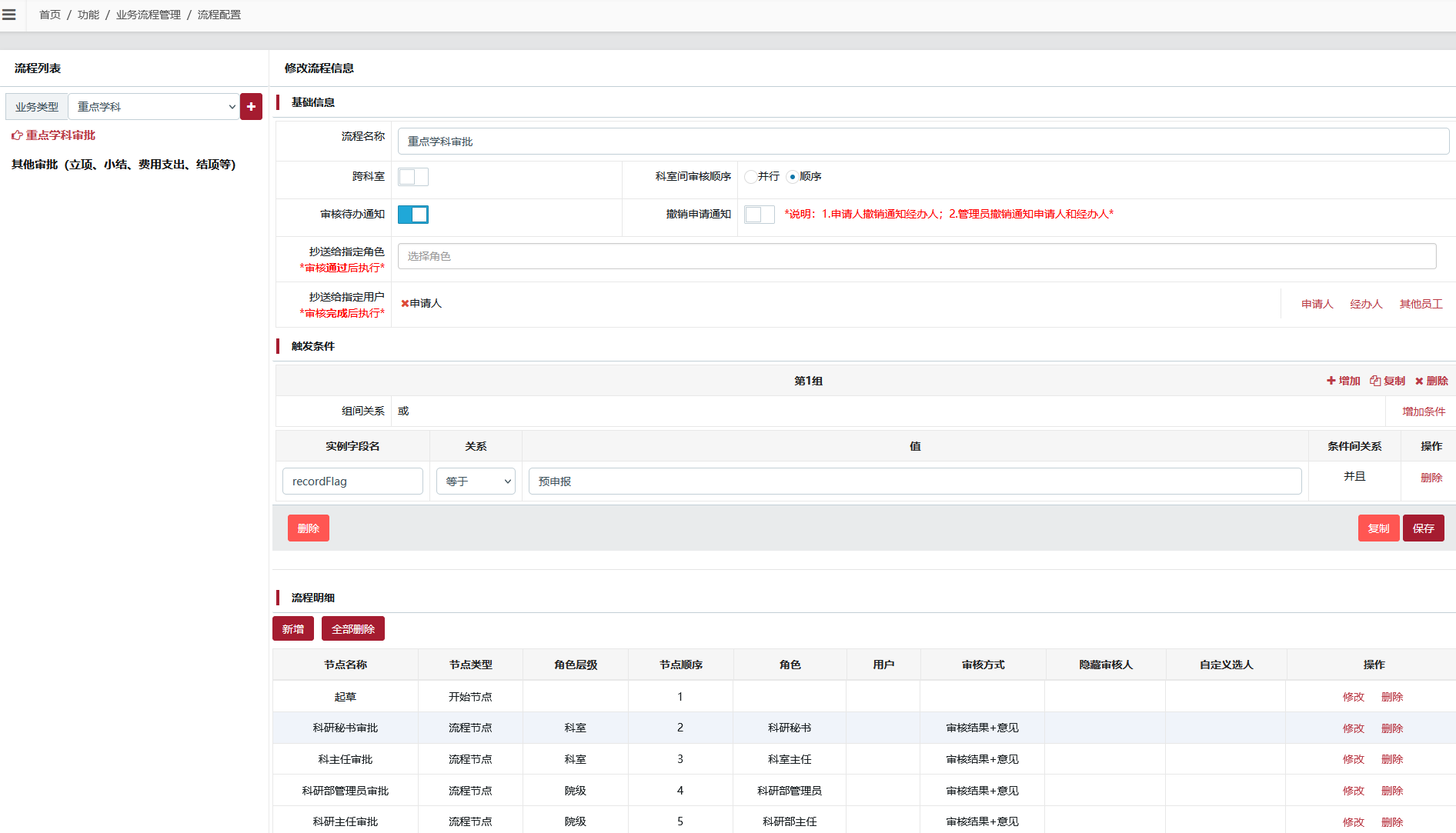The width and height of the screenshot is (1456, 833).
Task: Click the 或 group relation value
Action: [x=403, y=412]
